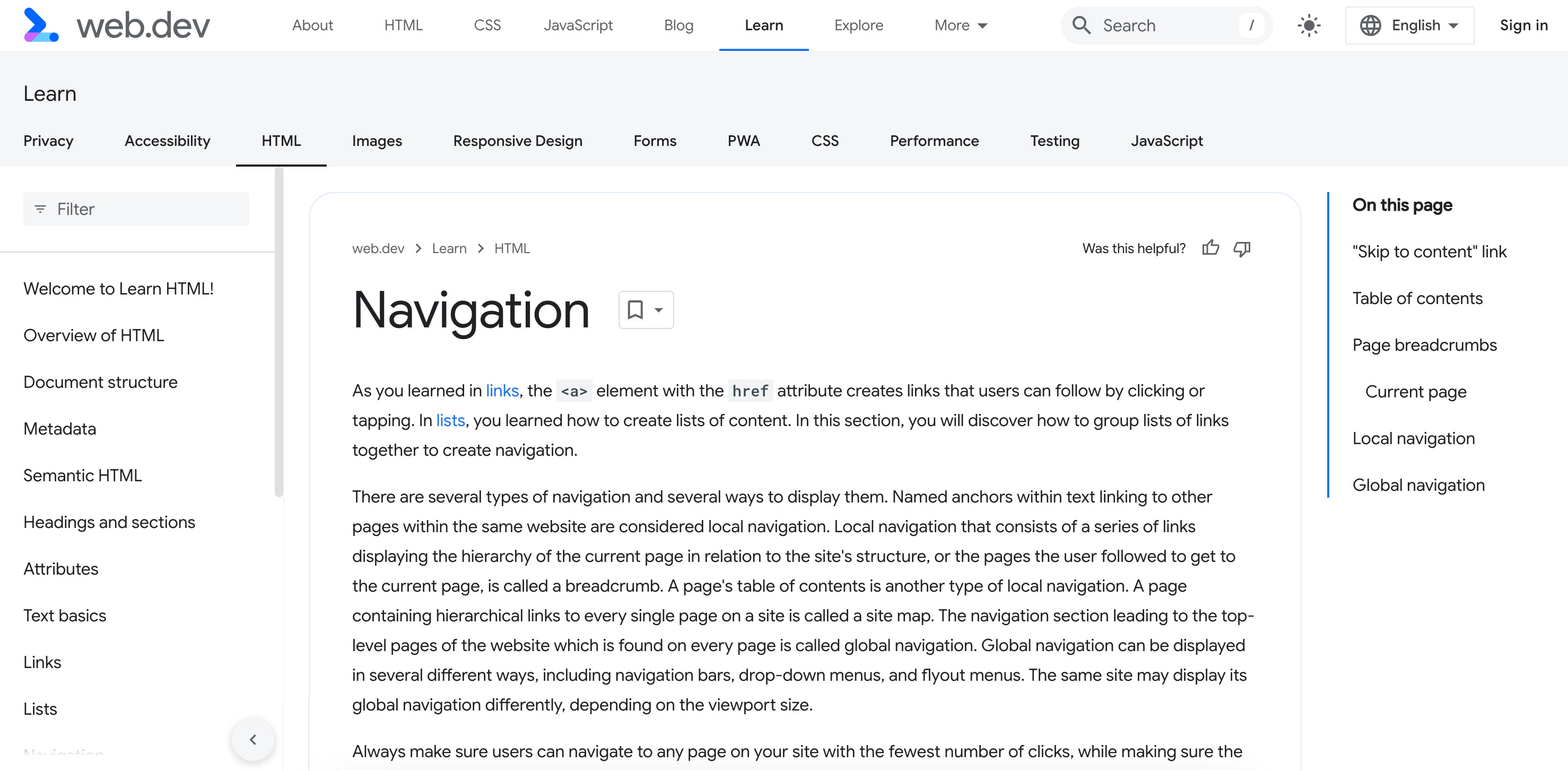Screen dimensions: 1568x771
Task: Click the thumbs down unhelpful icon
Action: point(1243,248)
